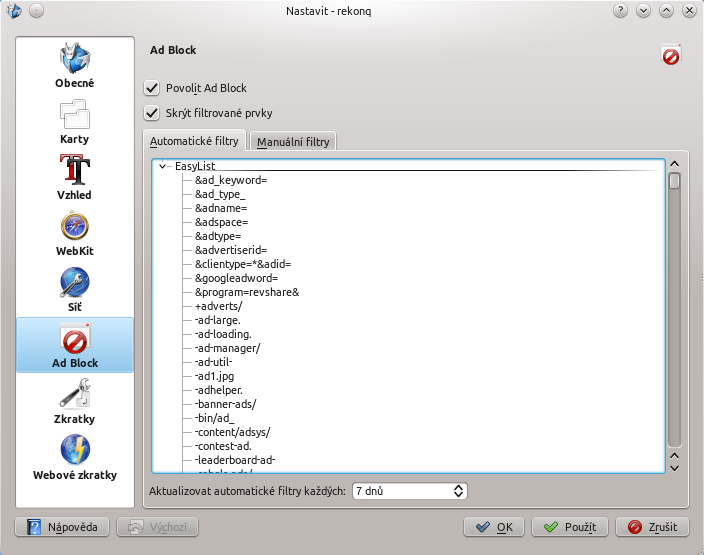
Task: Select the -ad-manager/ filter row
Action: (227, 348)
